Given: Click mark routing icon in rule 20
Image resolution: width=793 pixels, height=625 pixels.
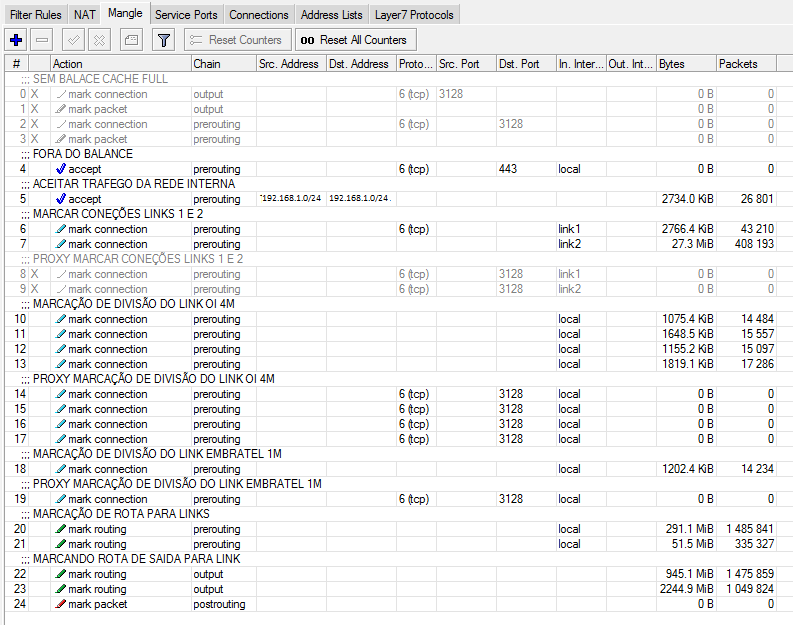Looking at the screenshot, I should click(61, 529).
